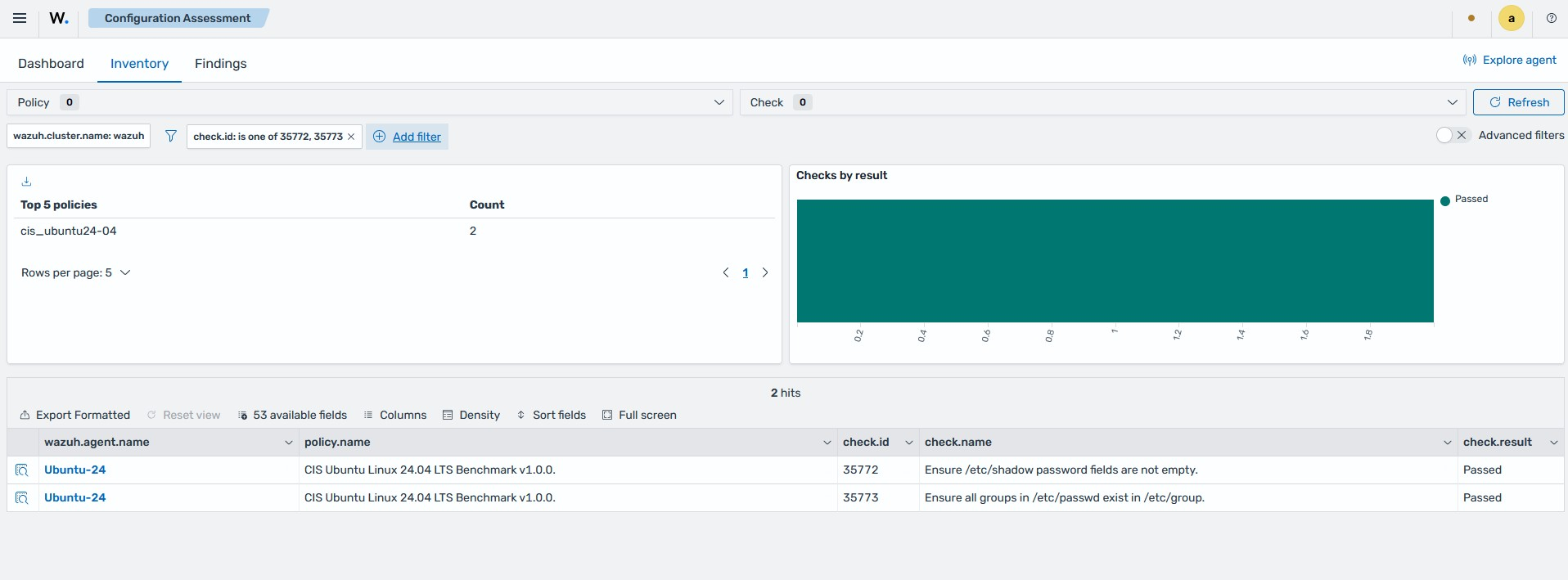Screen dimensions: 1568x580
Task: Open Sort fields options
Action: coord(551,415)
